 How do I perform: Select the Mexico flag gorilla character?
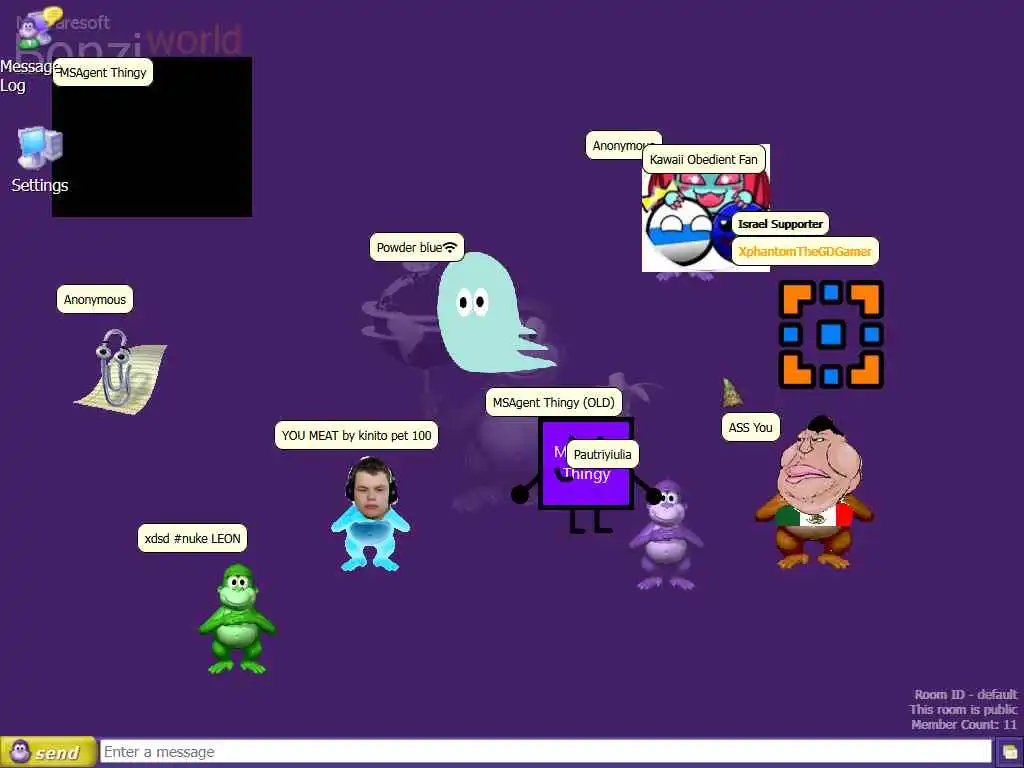point(814,492)
